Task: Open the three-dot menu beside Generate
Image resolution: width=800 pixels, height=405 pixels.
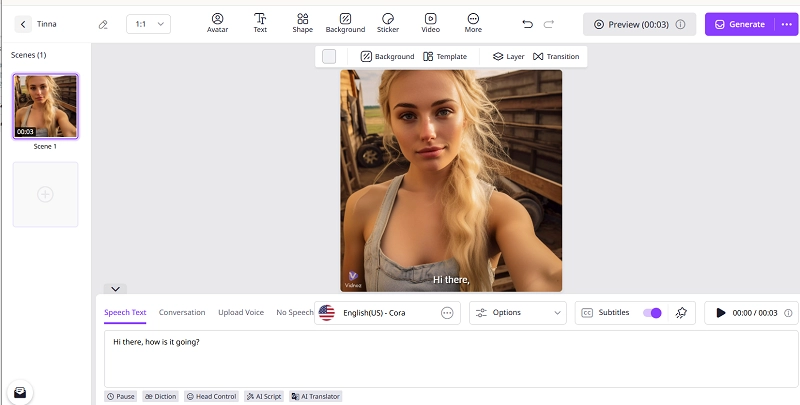Action: 787,24
